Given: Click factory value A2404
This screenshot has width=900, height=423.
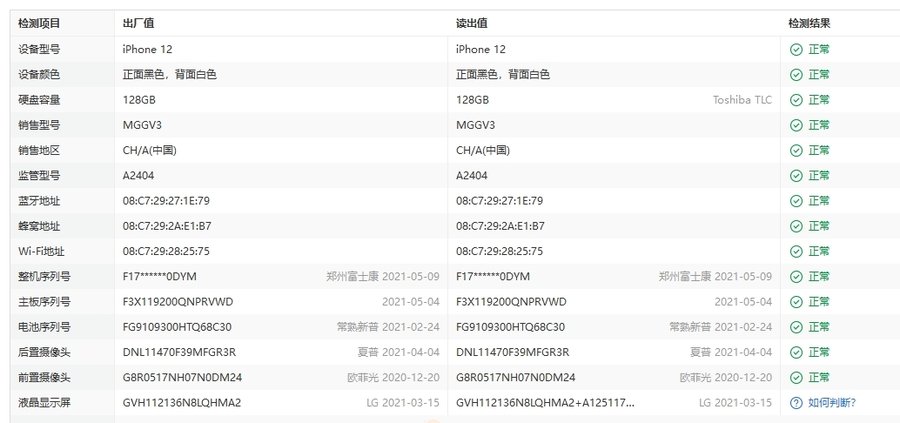Looking at the screenshot, I should pyautogui.click(x=138, y=176).
